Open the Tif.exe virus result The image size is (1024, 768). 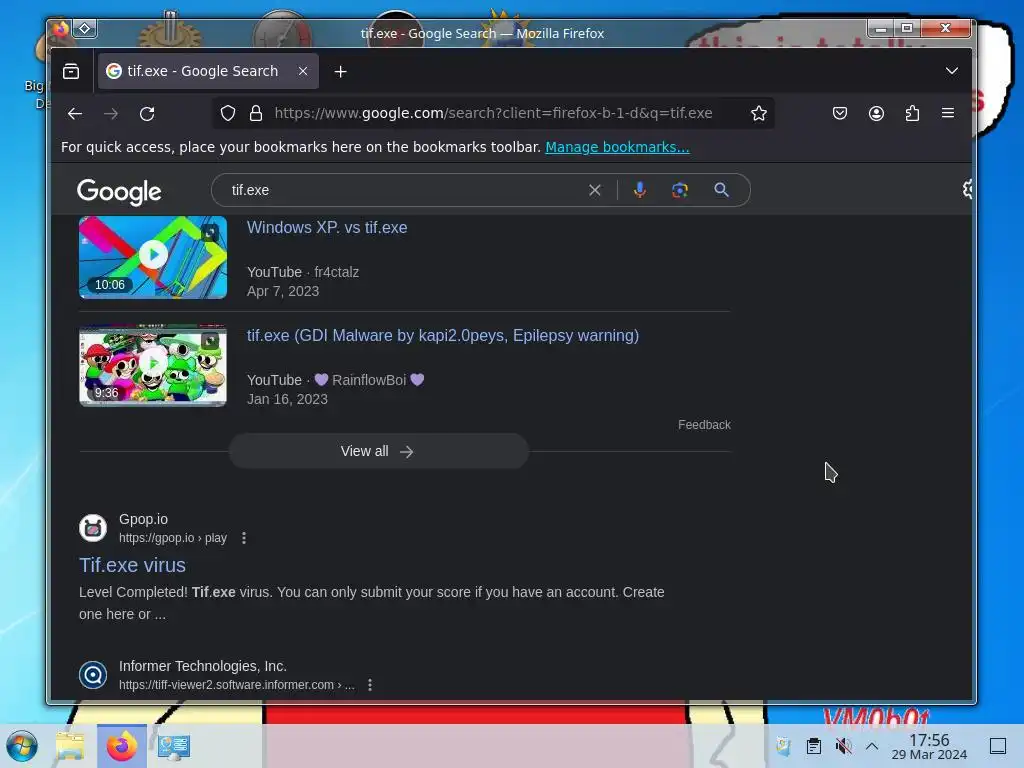133,565
